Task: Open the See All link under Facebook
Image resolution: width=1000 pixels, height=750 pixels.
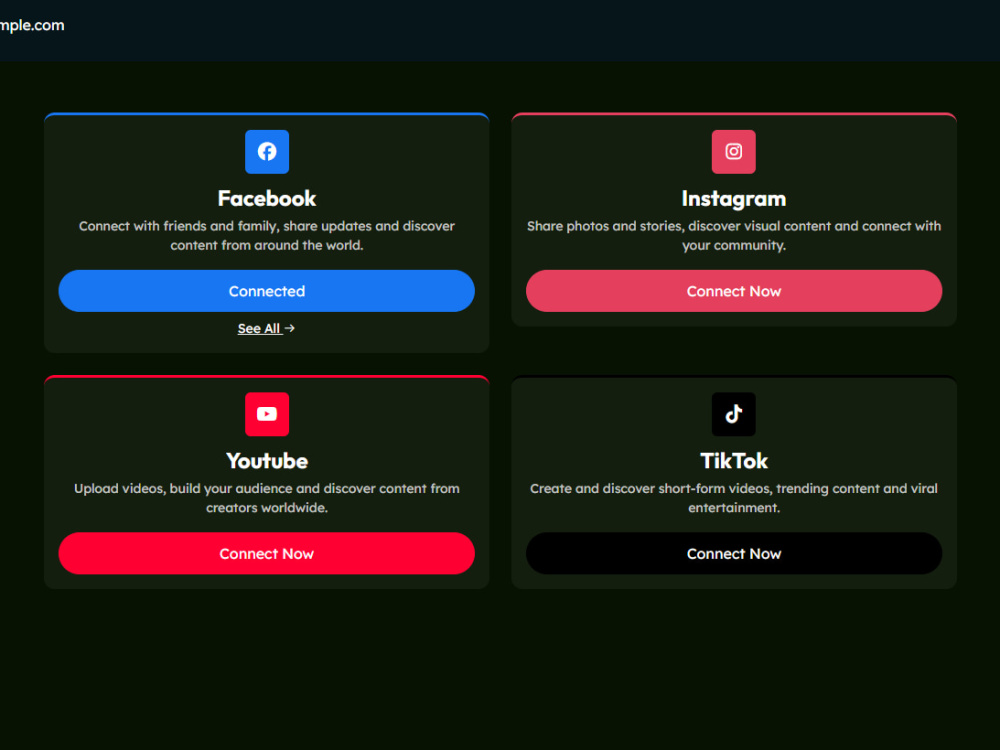Action: point(266,328)
